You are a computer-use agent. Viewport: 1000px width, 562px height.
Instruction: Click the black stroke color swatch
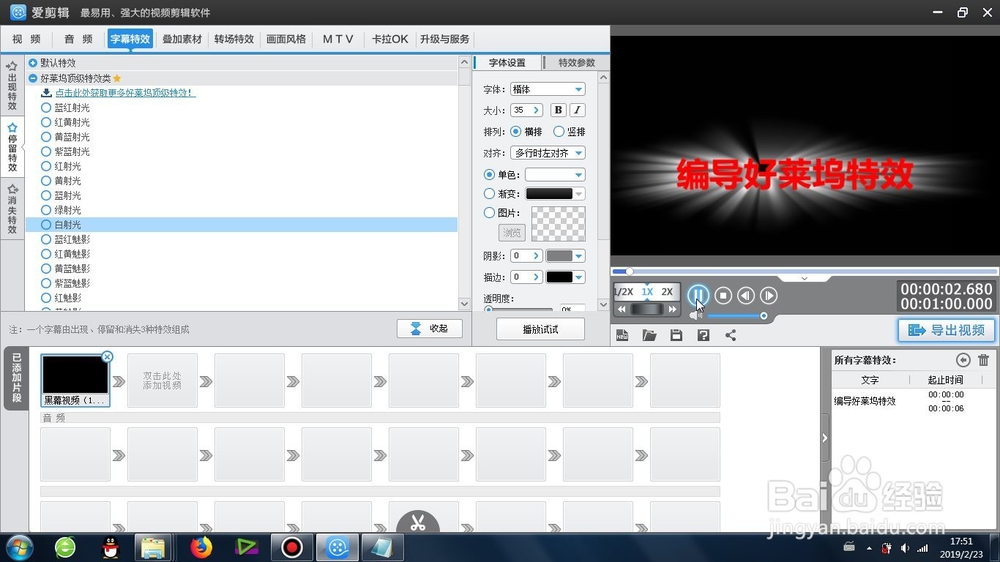click(559, 277)
